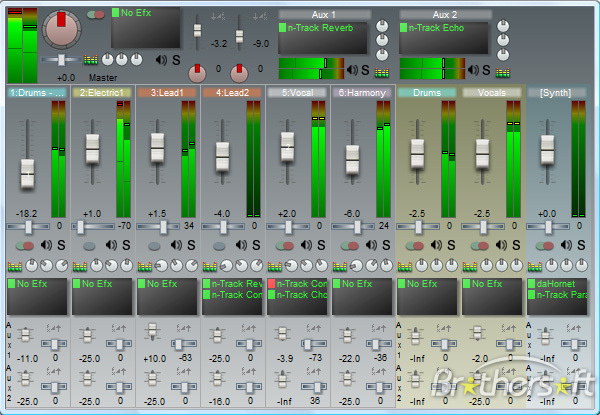Mute the [Synth] channel speaker icon
Screen dimensions: 600x415
click(567, 245)
